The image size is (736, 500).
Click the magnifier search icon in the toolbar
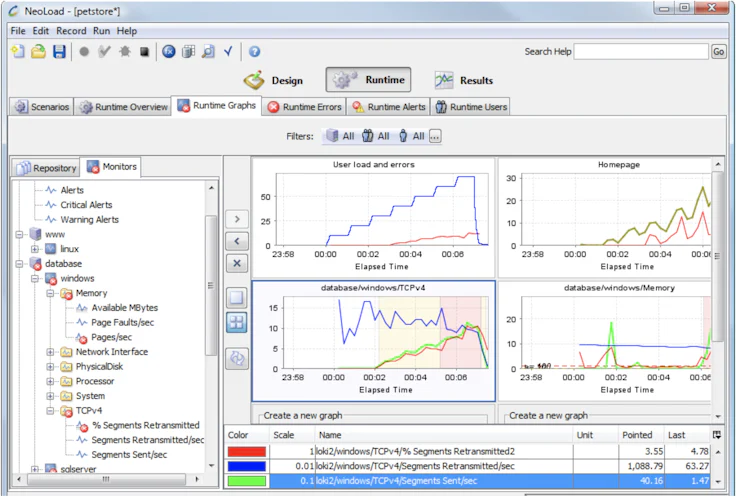[208, 52]
